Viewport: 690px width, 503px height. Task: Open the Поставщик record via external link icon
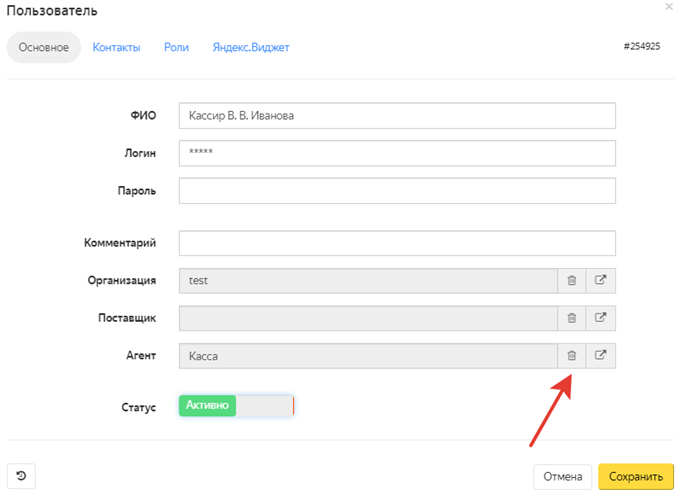(x=601, y=318)
